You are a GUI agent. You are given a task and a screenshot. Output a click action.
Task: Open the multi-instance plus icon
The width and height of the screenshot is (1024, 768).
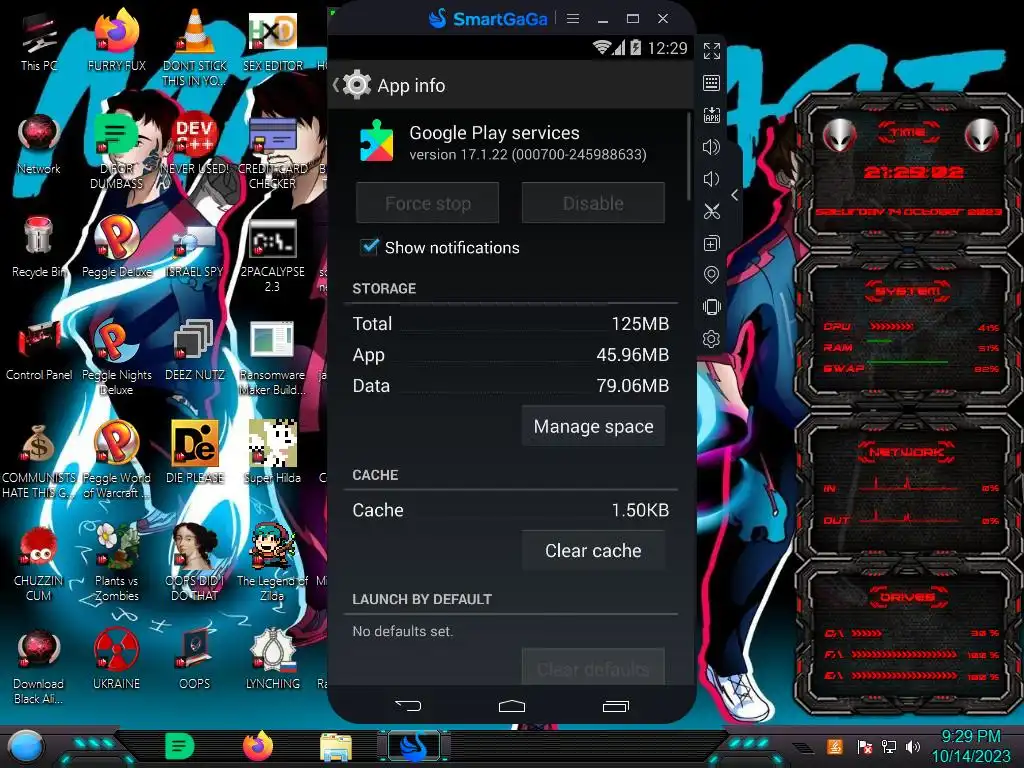(x=712, y=243)
